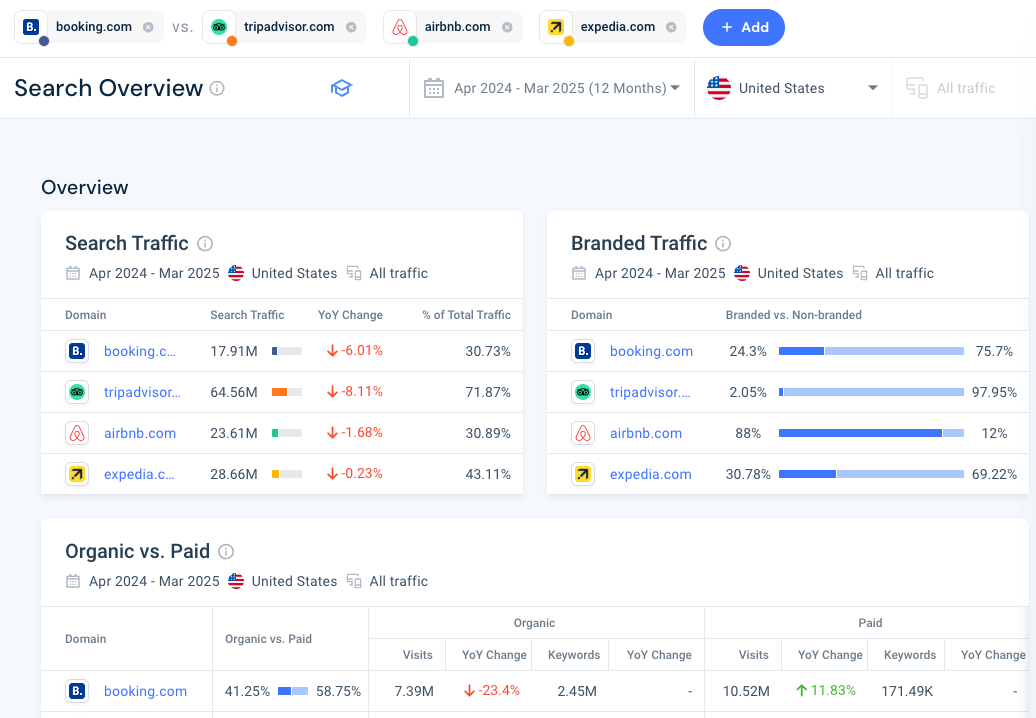Open airbnb.com link in Branded Traffic table
The width and height of the screenshot is (1036, 718).
pyautogui.click(x=646, y=433)
